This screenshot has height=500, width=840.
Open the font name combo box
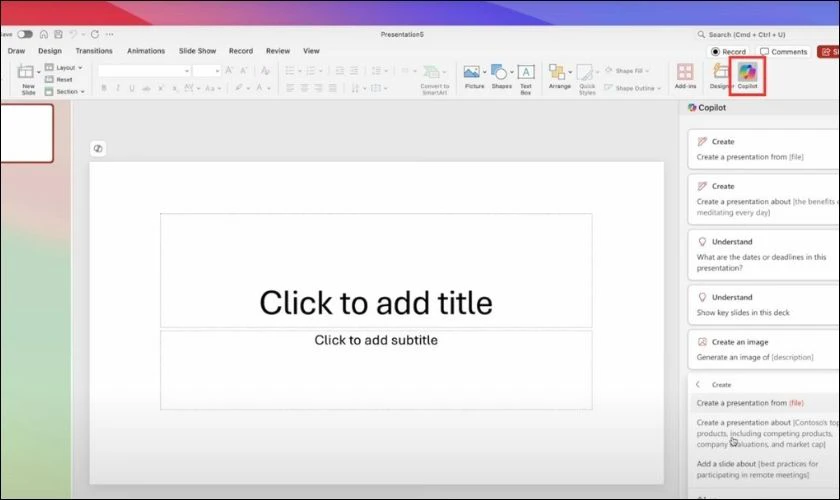[x=144, y=71]
